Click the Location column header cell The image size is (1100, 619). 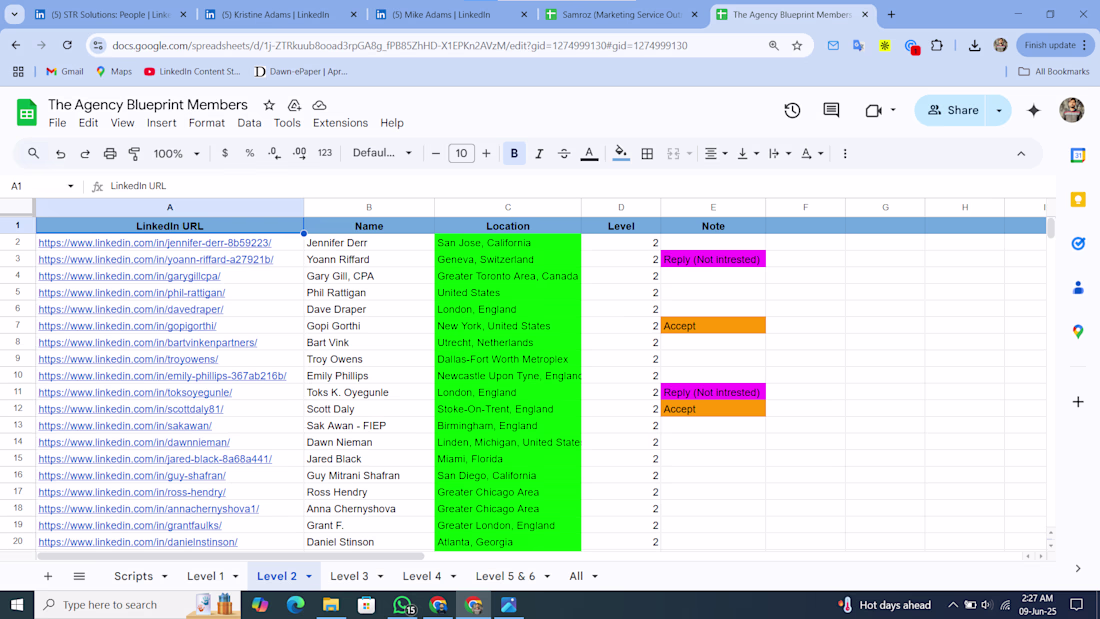pyautogui.click(x=508, y=226)
